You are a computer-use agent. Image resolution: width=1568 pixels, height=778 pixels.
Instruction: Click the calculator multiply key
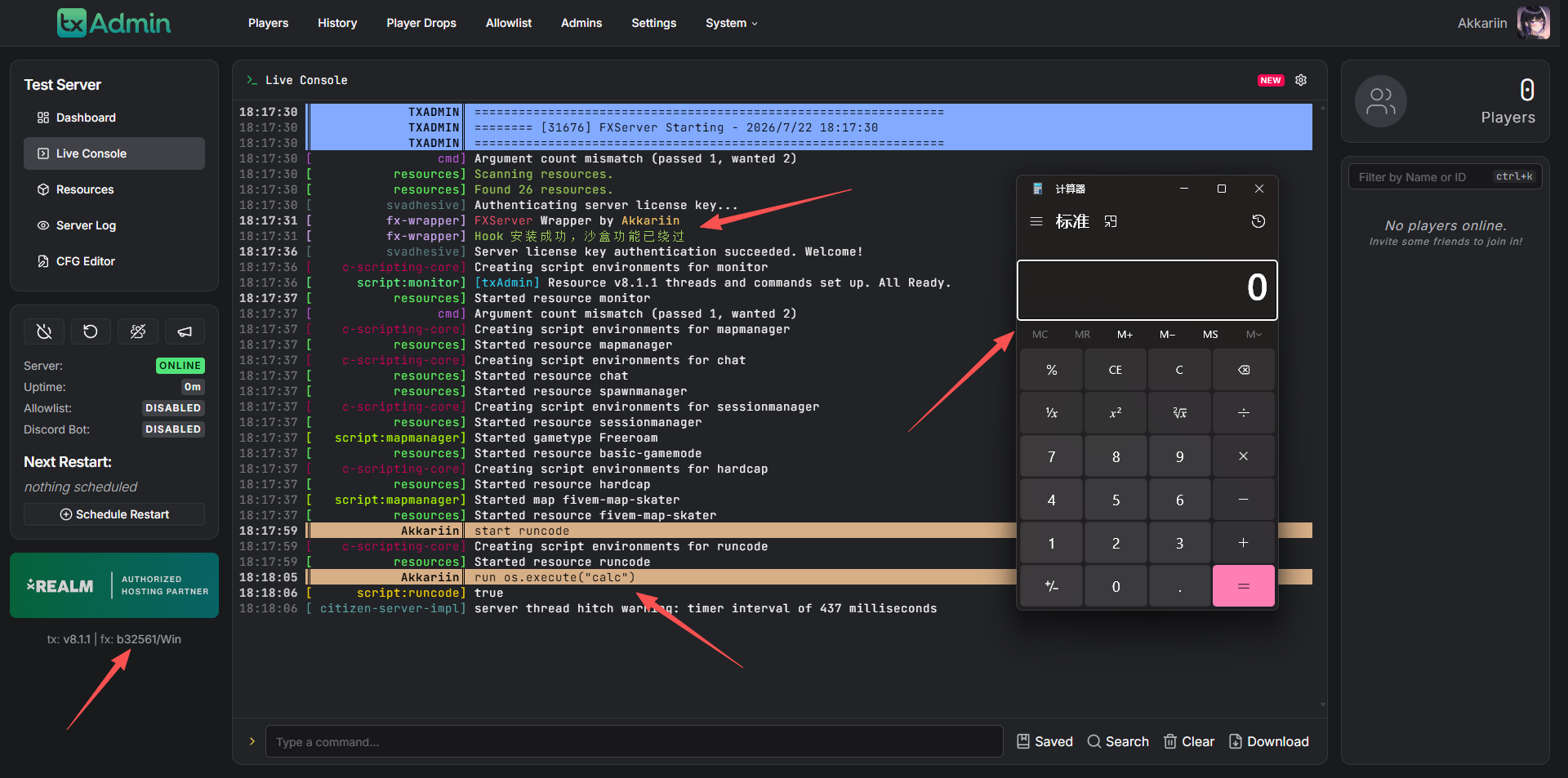pyautogui.click(x=1244, y=456)
